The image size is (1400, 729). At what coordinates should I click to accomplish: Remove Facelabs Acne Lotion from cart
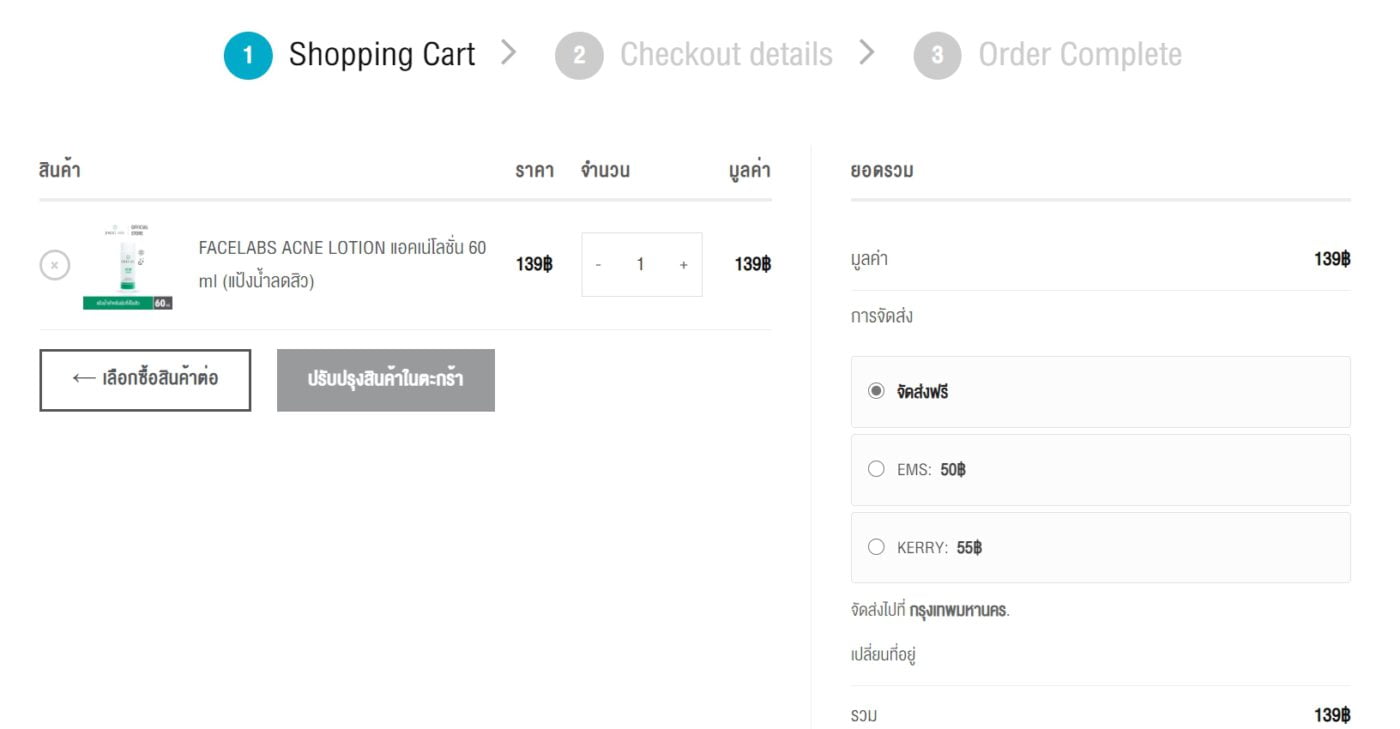(x=54, y=265)
